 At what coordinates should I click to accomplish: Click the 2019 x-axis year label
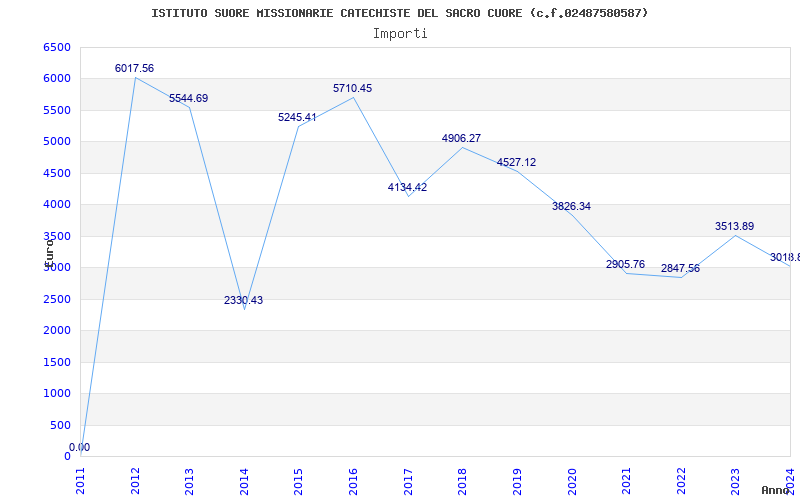click(x=517, y=481)
